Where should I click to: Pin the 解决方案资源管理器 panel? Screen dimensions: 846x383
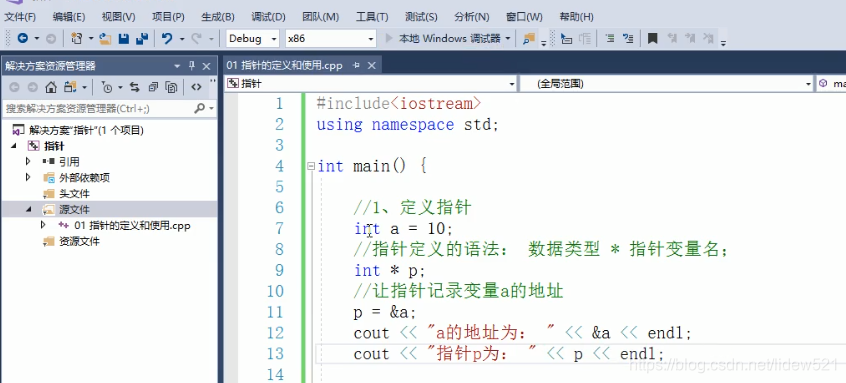192,66
